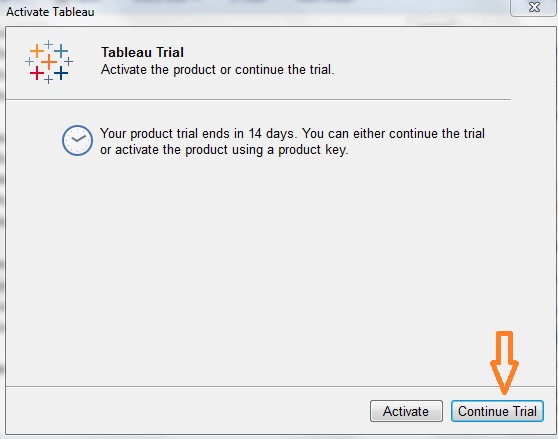
Task: Click the horizontal separator below the header
Action: [x=258, y=100]
